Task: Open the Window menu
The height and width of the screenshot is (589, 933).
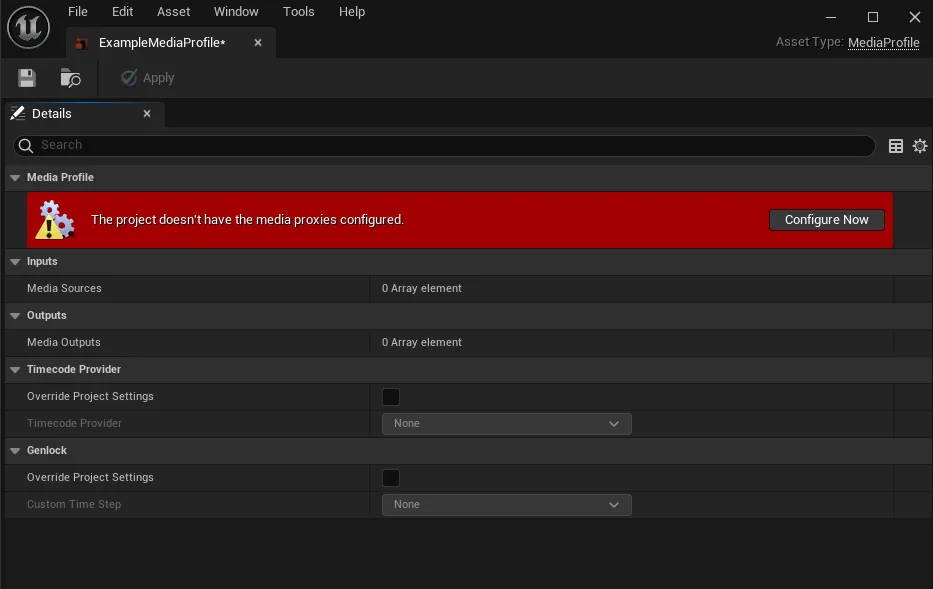Action: tap(236, 12)
